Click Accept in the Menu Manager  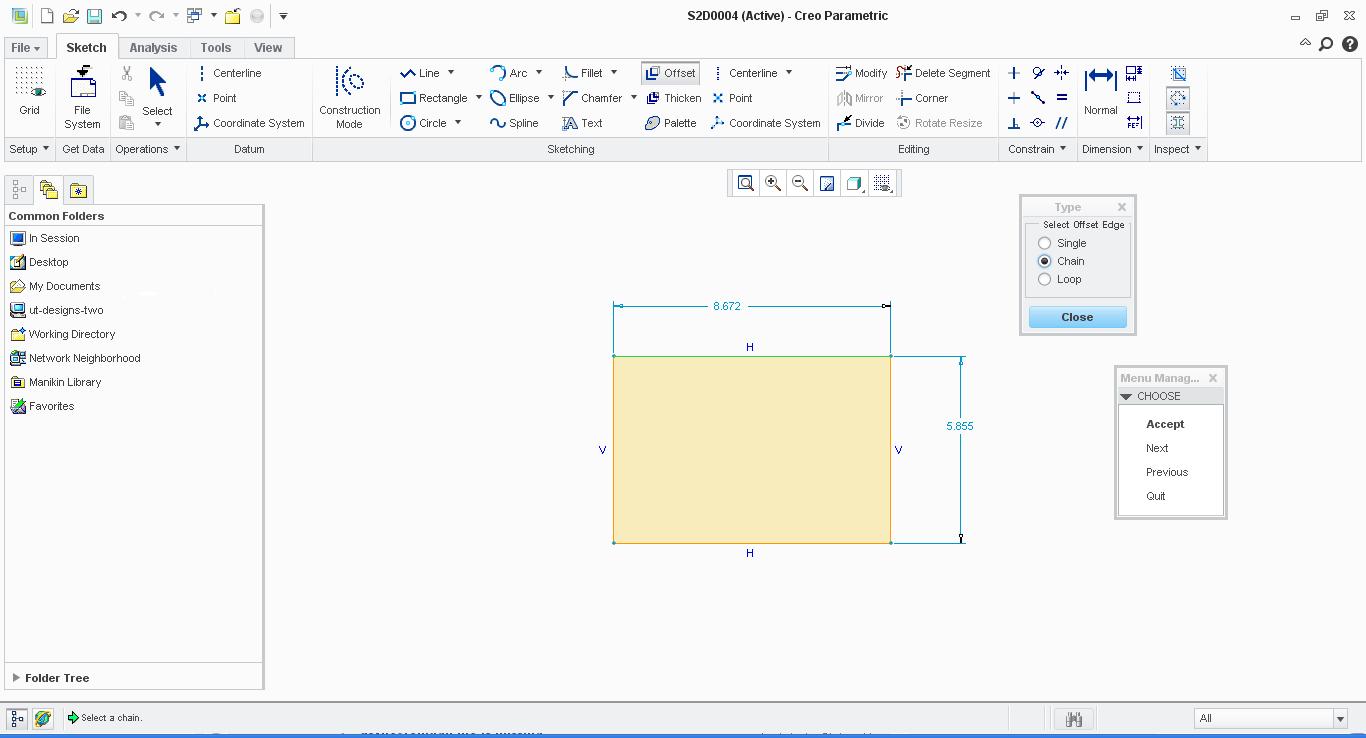1164,424
